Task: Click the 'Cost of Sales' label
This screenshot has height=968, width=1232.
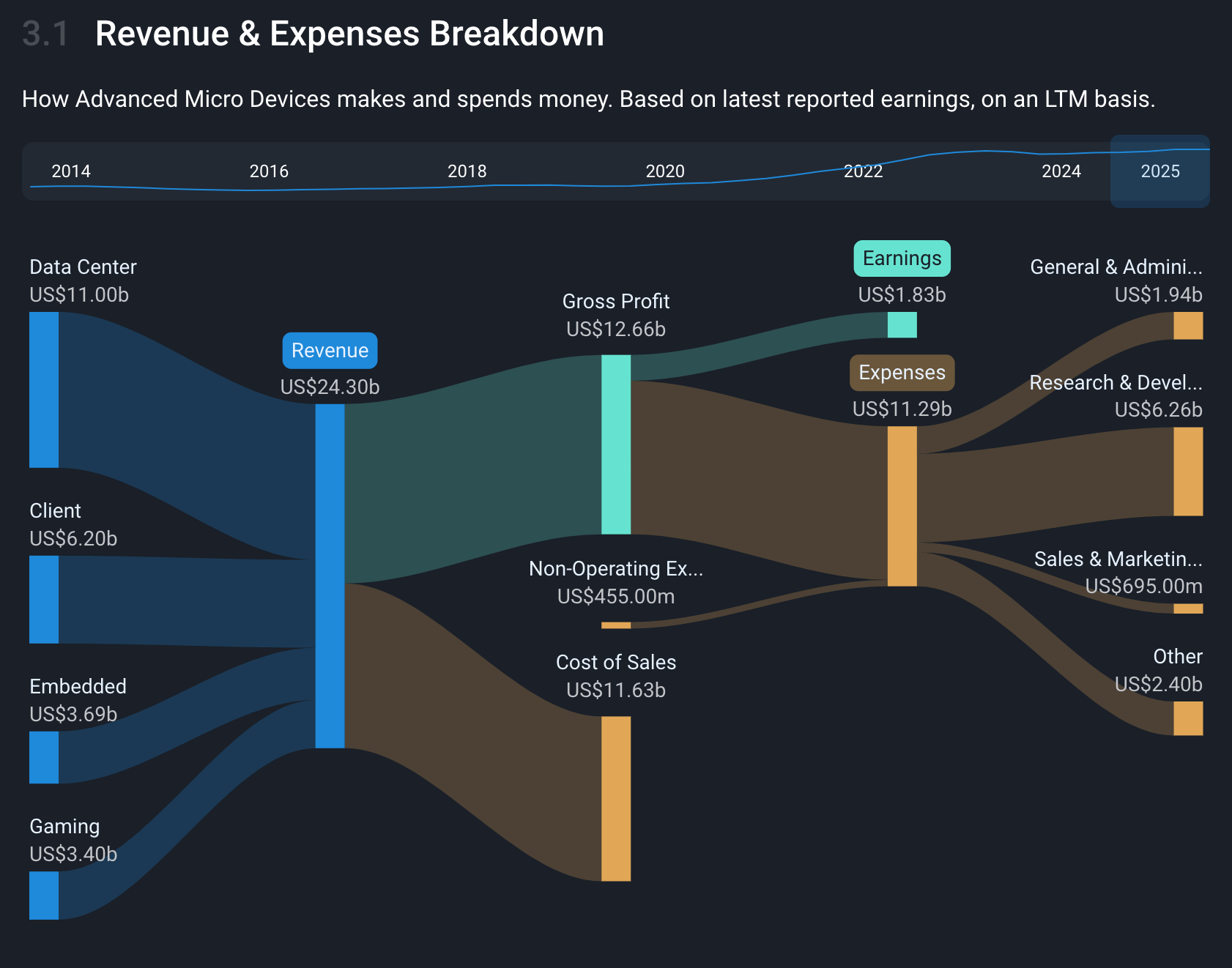Action: point(616,663)
